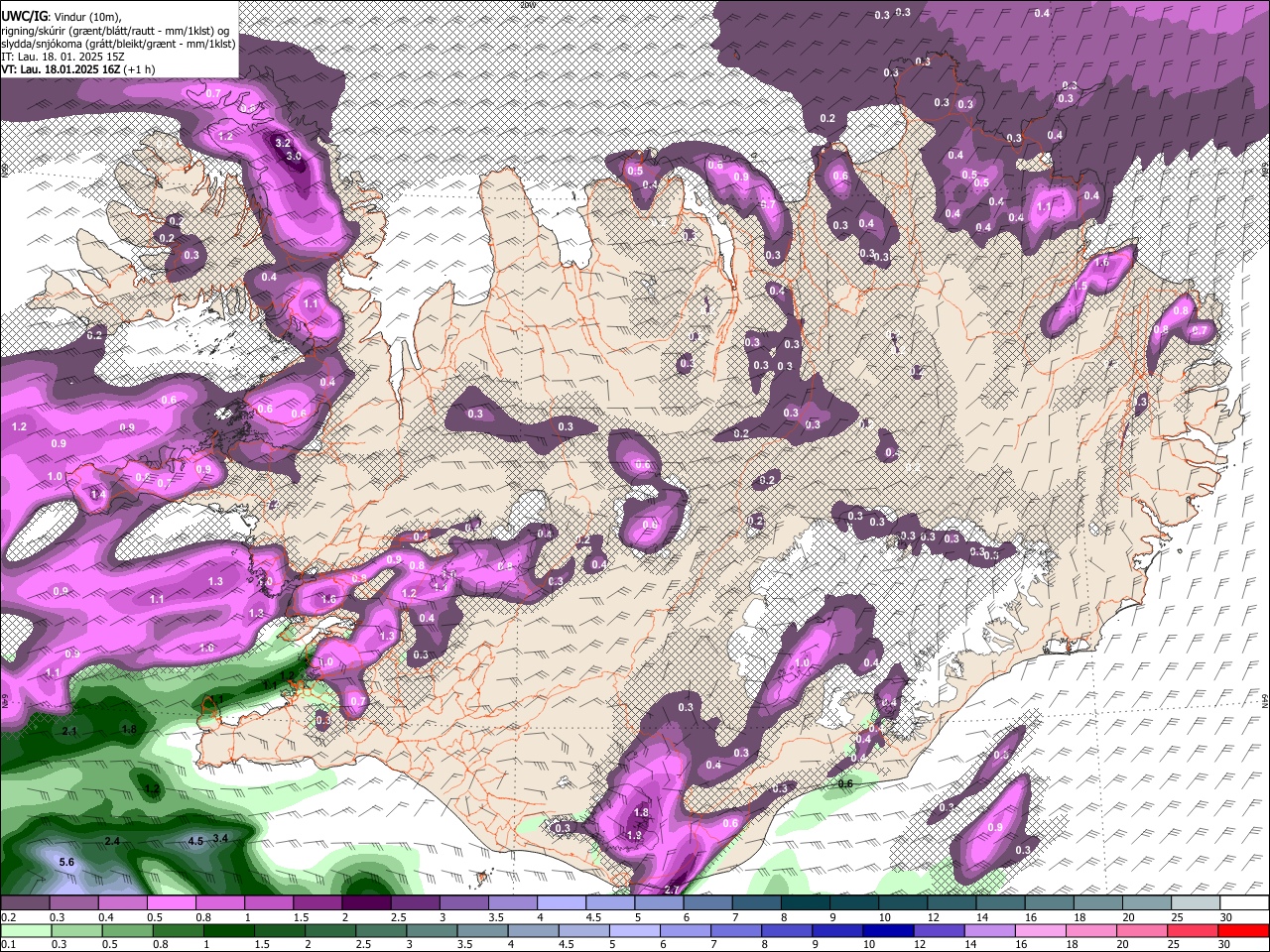
Task: Select the dark teal swatch labeled 8 in snow scale
Action: (806, 902)
